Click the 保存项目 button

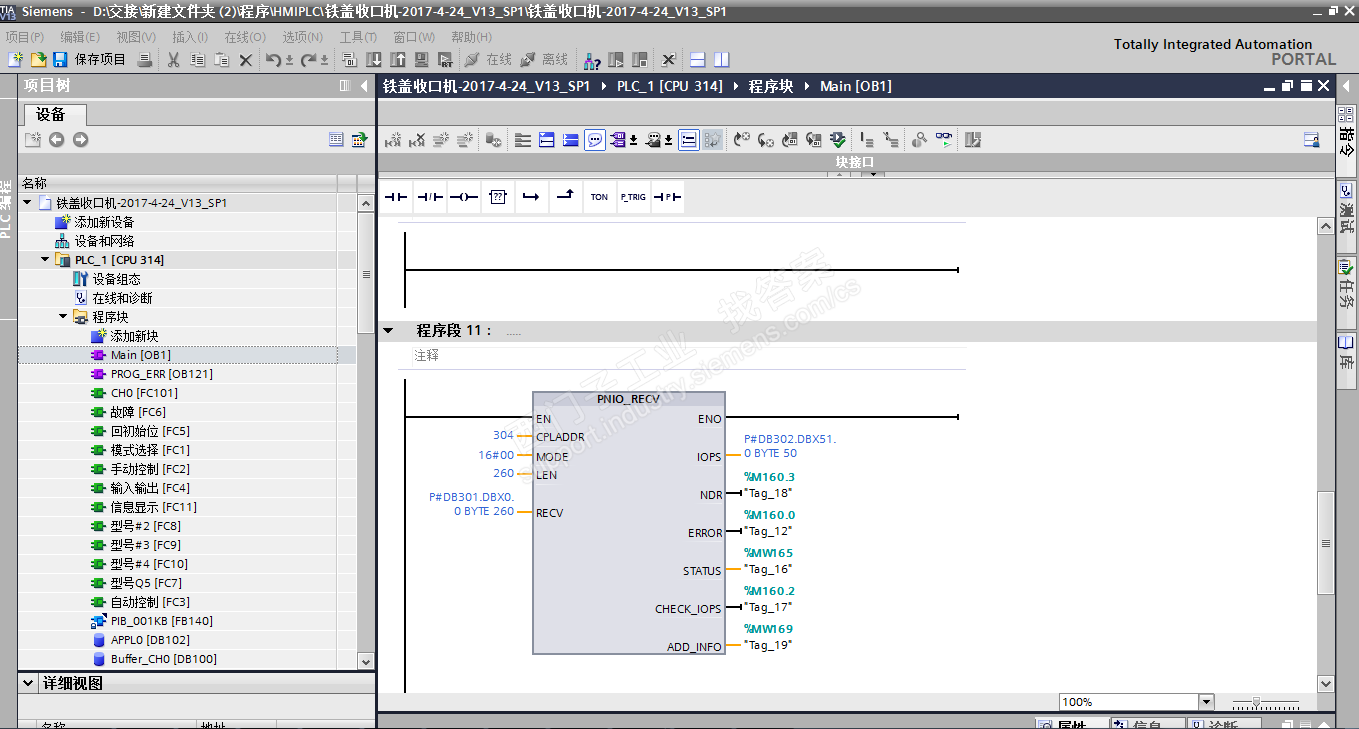click(90, 60)
